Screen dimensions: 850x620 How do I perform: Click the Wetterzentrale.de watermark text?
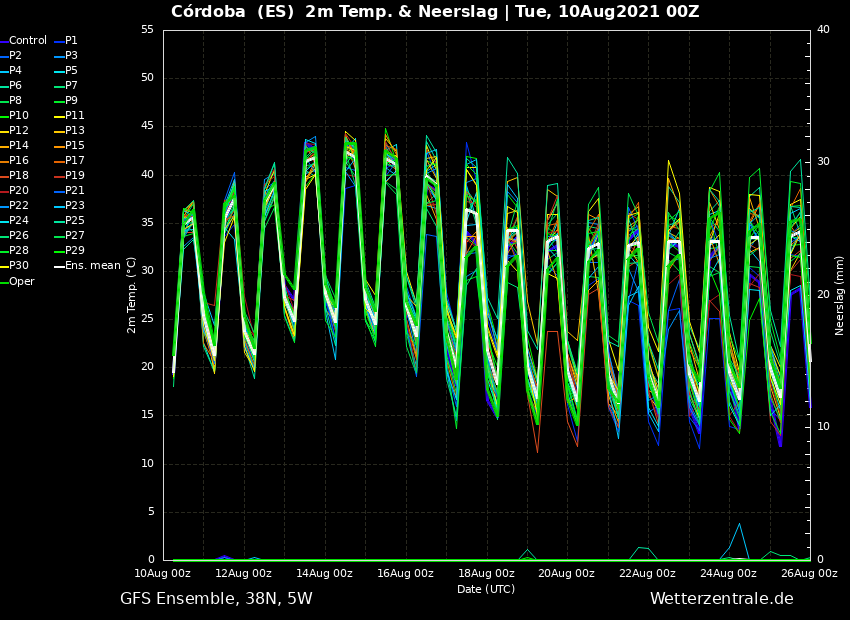[722, 599]
